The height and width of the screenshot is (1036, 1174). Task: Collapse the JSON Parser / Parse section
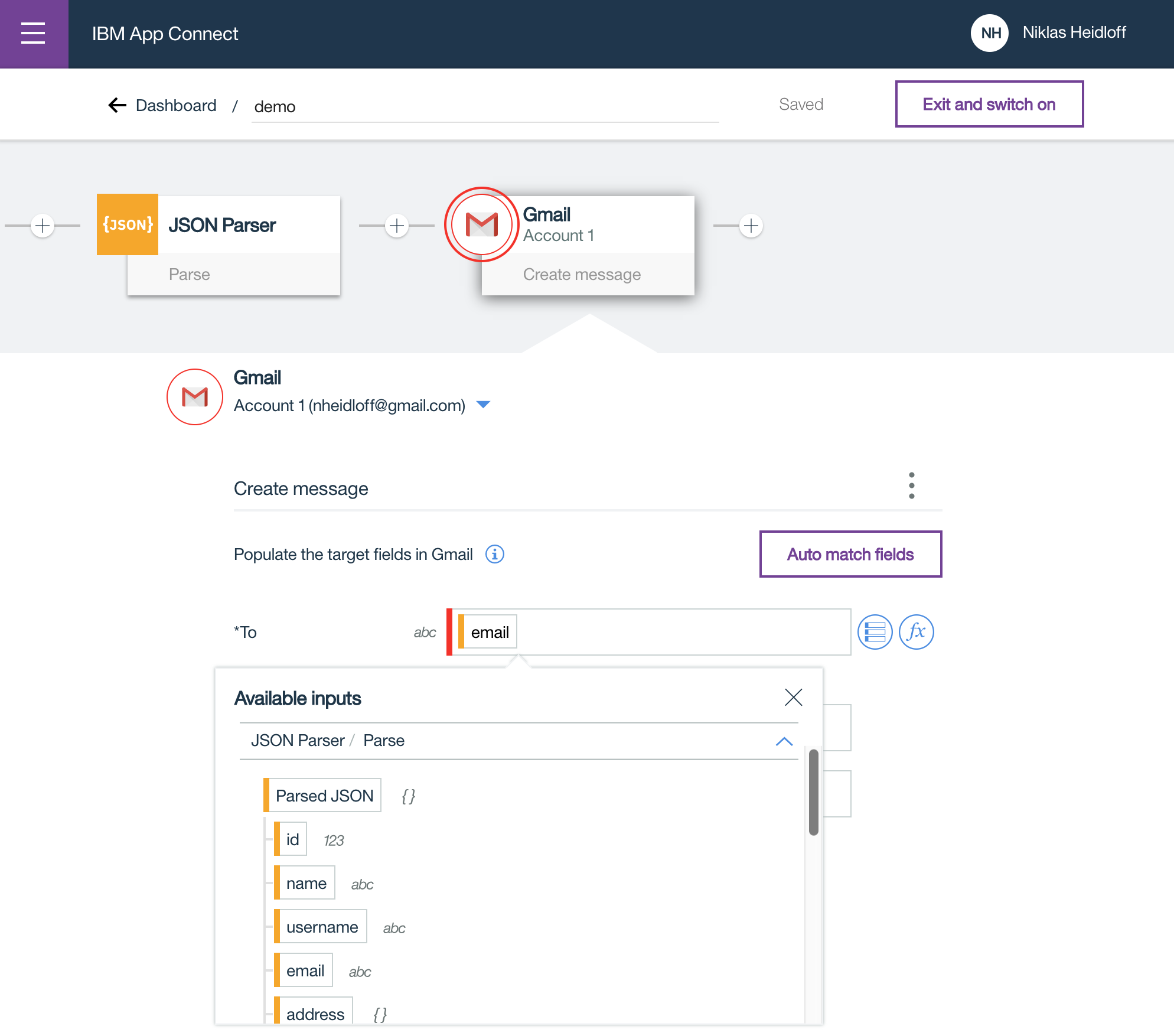784,741
